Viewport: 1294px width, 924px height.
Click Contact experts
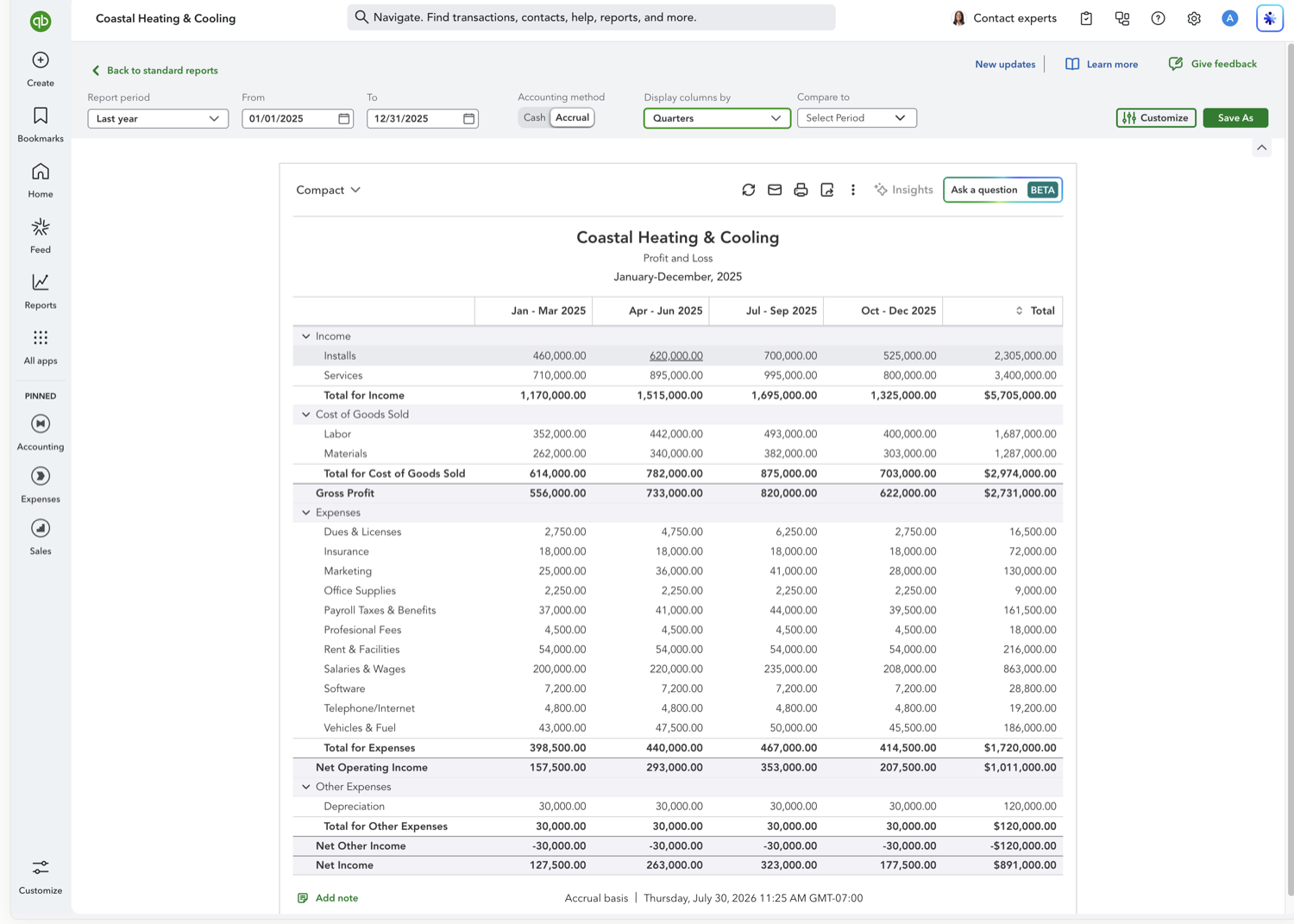(1003, 18)
